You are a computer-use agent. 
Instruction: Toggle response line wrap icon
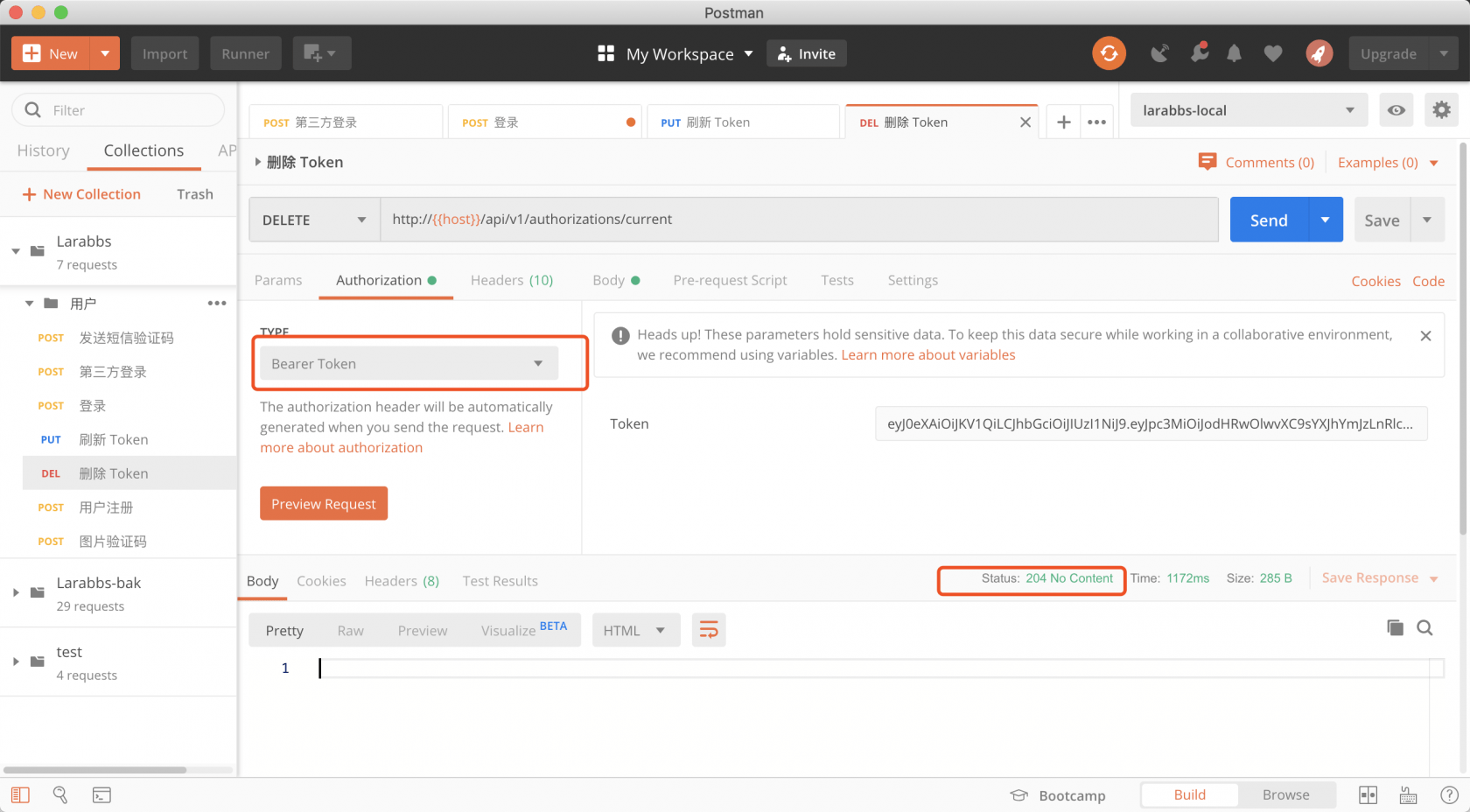tap(709, 630)
